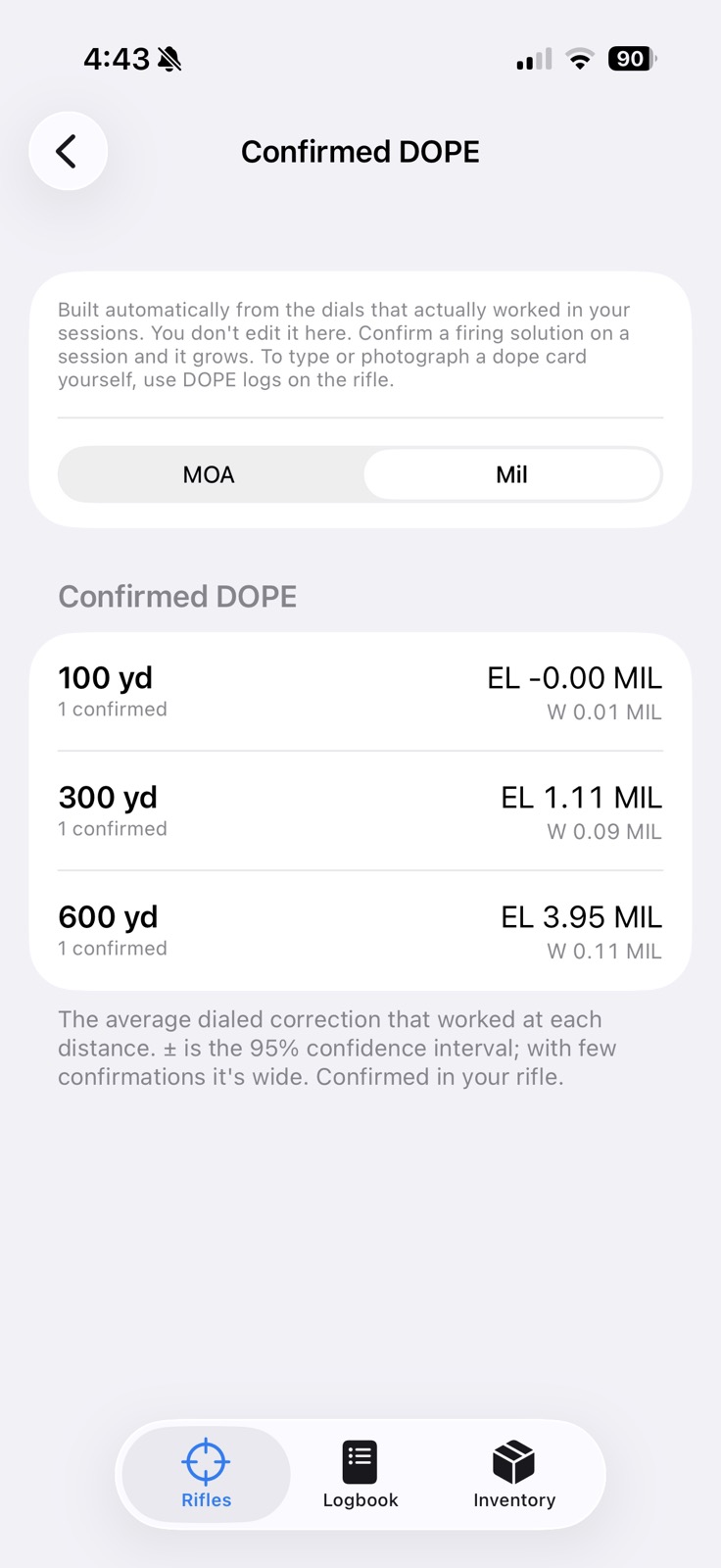Image resolution: width=721 pixels, height=1568 pixels.
Task: Select the 100 yd DOPE row
Action: [360, 692]
